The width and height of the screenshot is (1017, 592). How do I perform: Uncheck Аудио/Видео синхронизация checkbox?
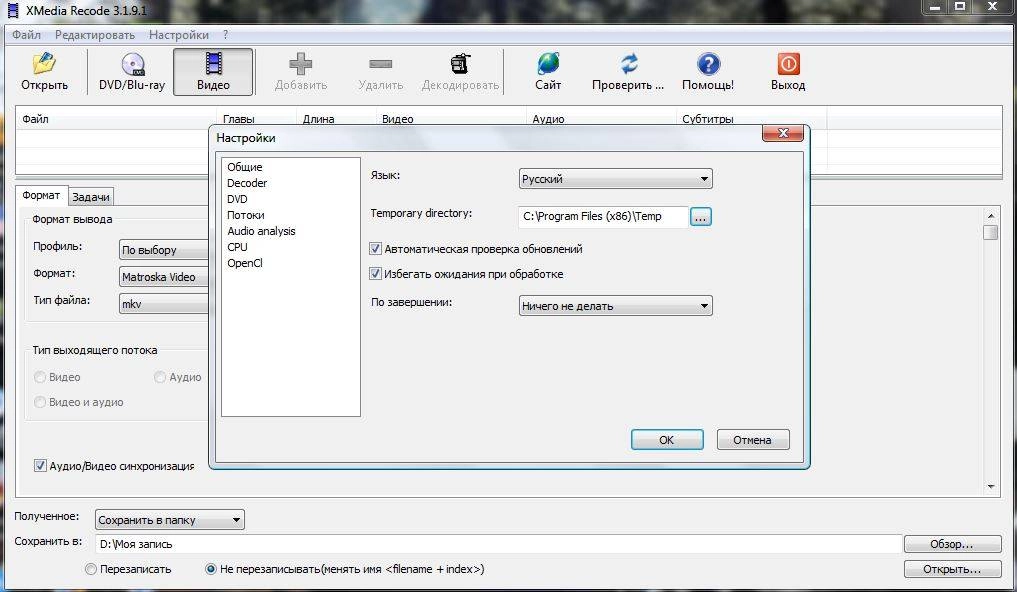[40, 466]
